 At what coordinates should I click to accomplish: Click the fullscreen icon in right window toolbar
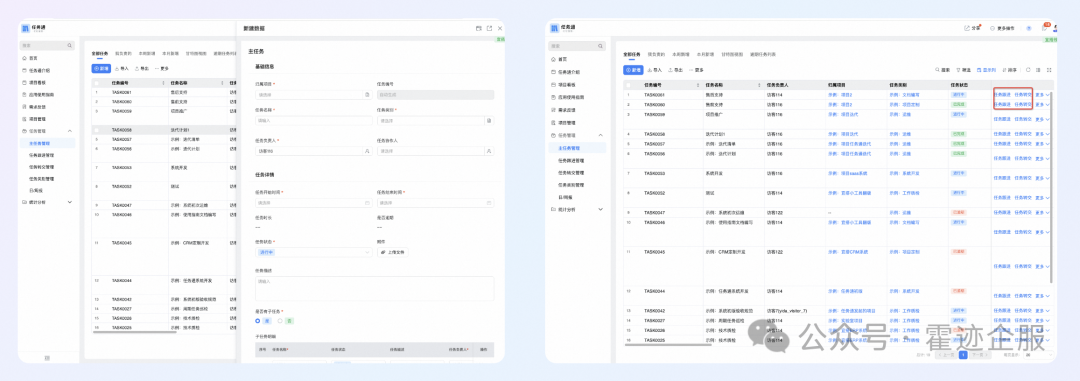(x=1048, y=70)
